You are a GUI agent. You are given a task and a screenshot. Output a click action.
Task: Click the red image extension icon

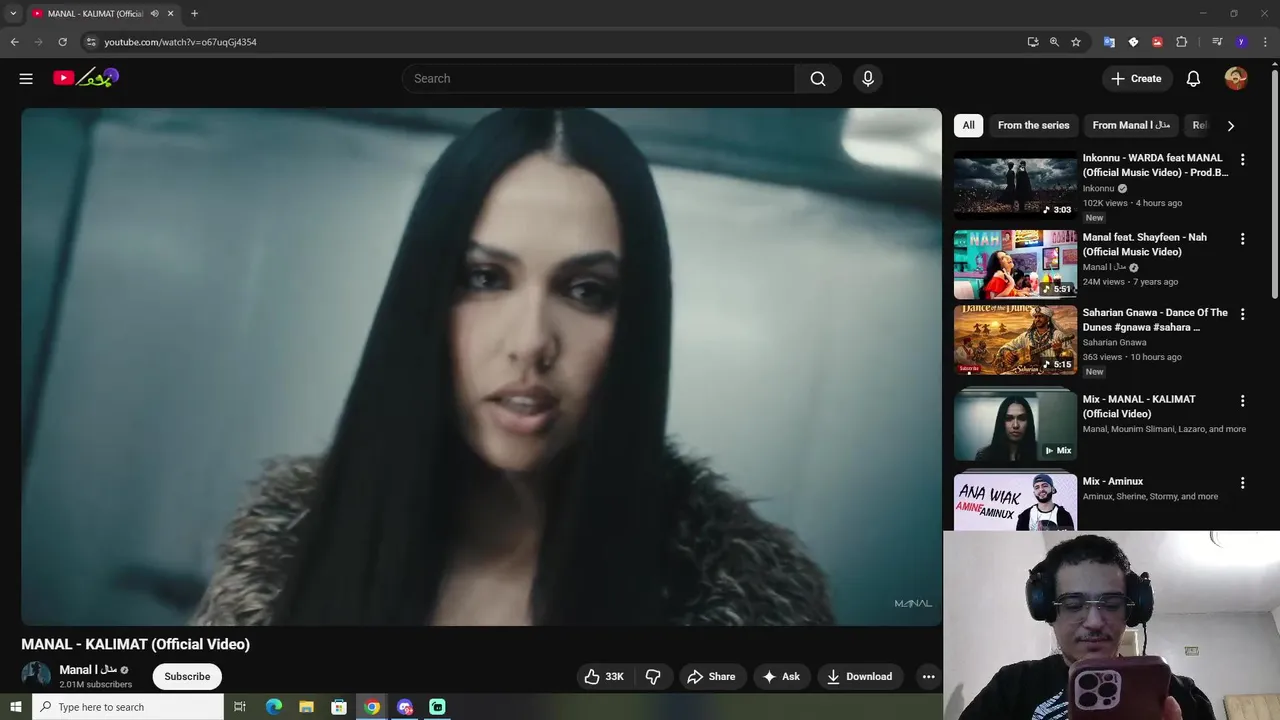click(x=1157, y=42)
